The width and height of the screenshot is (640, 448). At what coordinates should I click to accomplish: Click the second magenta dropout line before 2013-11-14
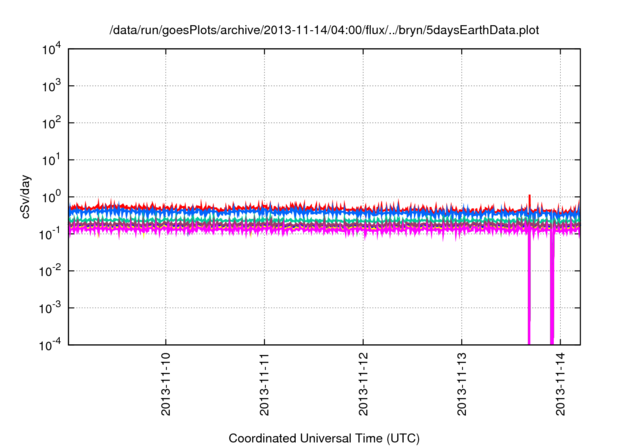pyautogui.click(x=552, y=290)
